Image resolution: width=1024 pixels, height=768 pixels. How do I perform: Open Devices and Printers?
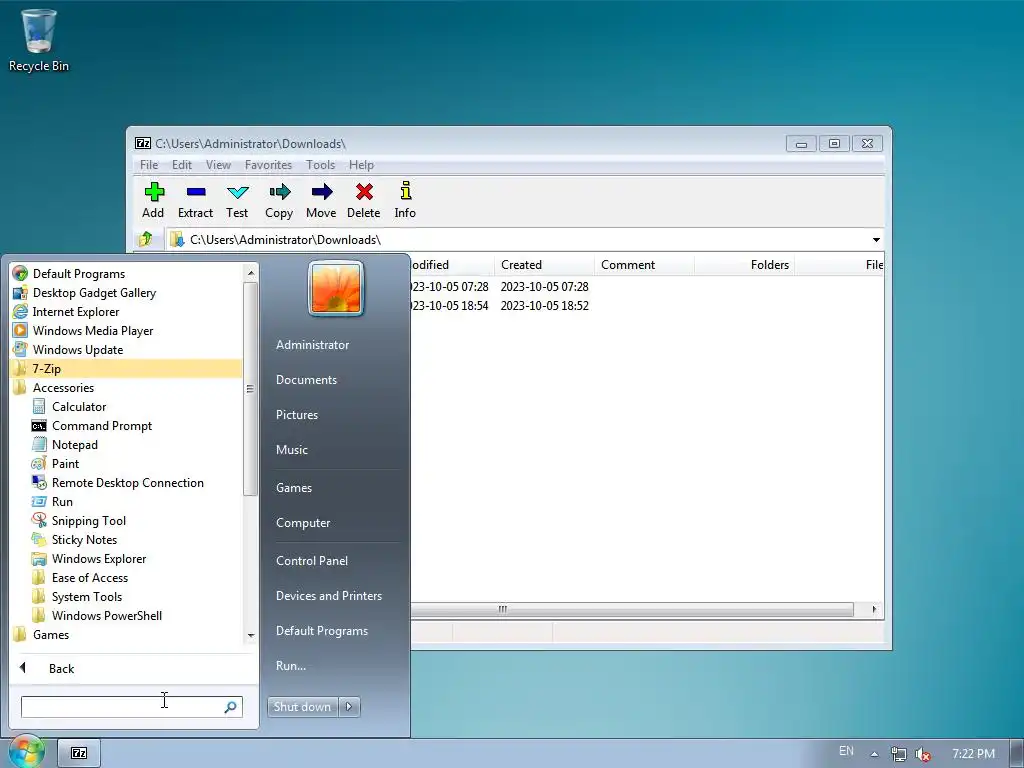coord(328,596)
